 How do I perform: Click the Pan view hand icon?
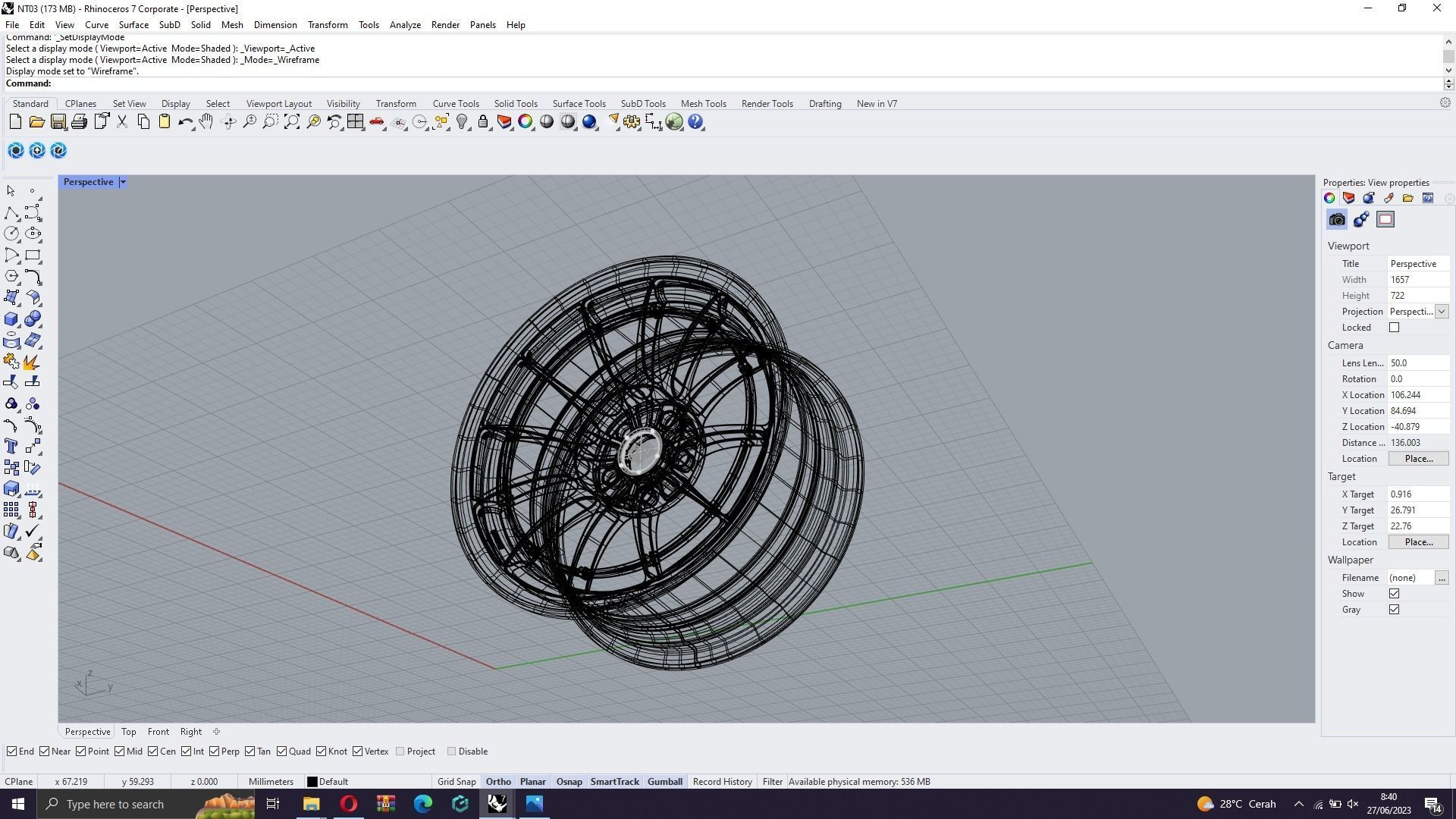(x=206, y=122)
